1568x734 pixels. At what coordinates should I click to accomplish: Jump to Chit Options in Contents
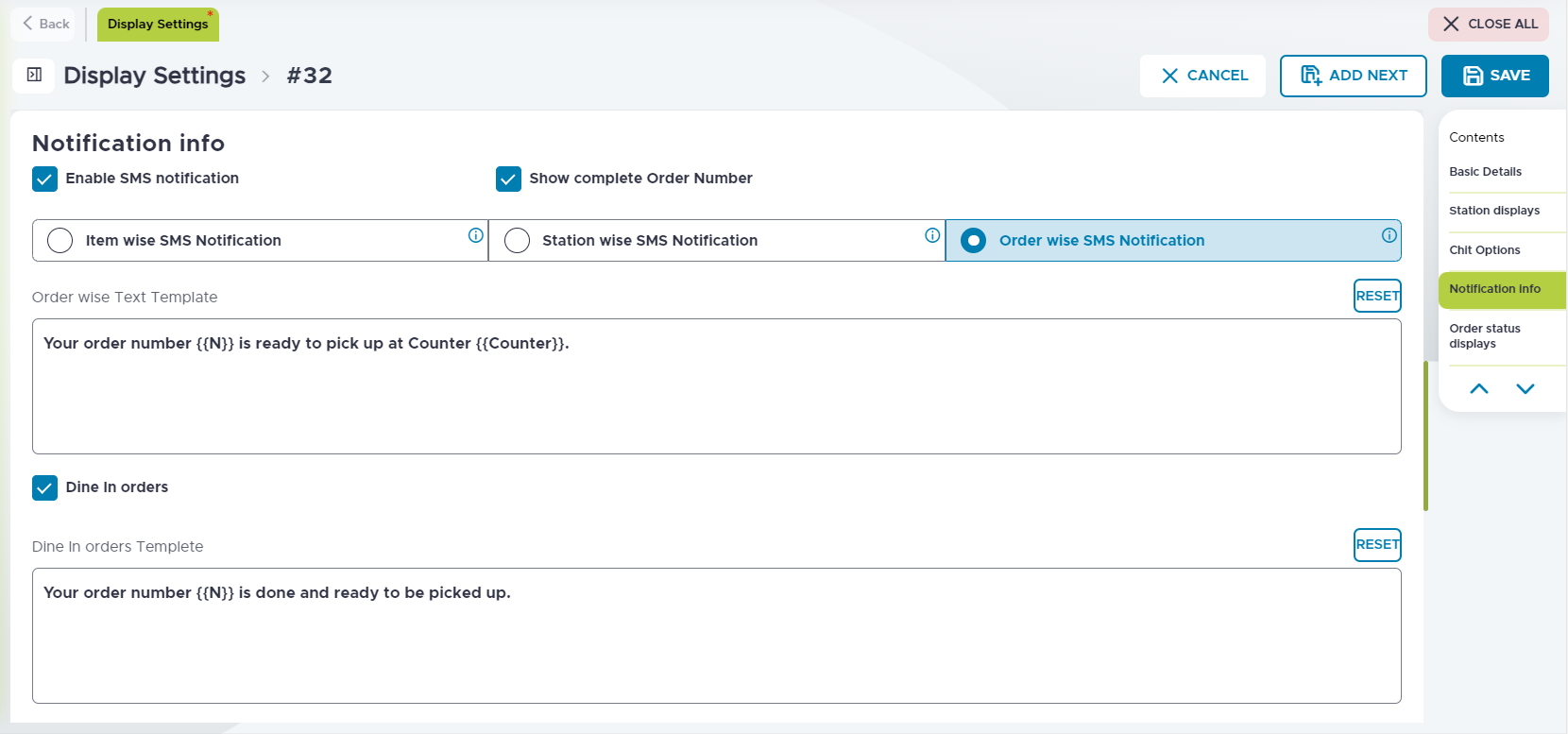coord(1484,250)
